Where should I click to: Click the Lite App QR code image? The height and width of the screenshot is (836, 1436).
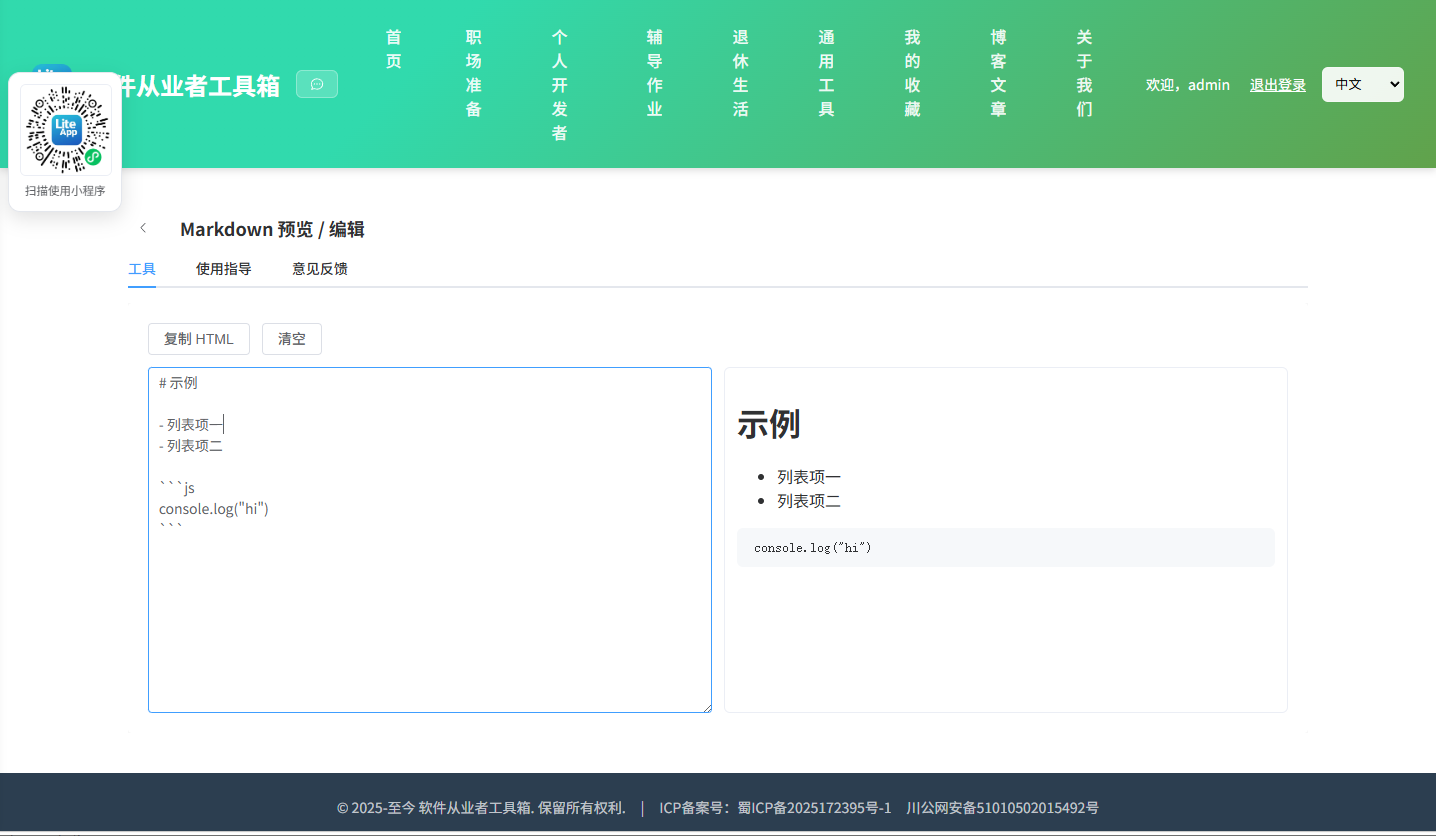[x=65, y=130]
